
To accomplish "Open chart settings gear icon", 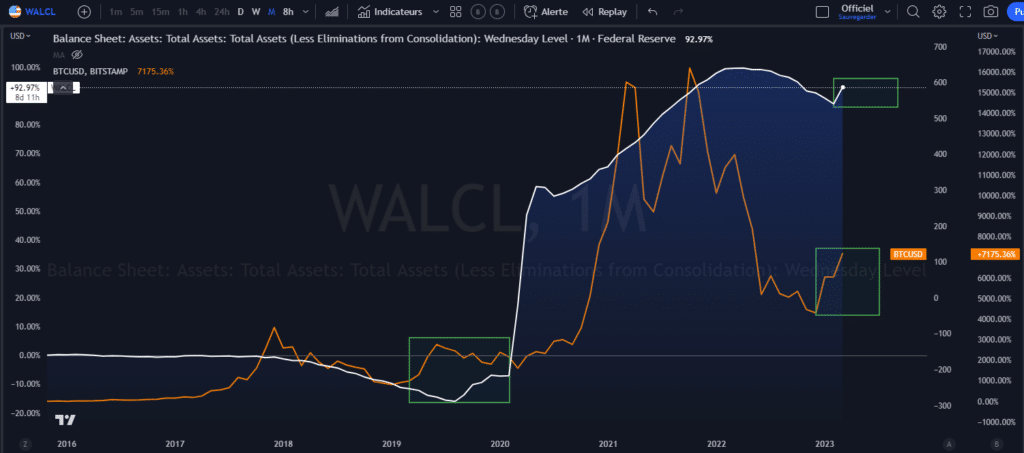I will click(x=939, y=12).
